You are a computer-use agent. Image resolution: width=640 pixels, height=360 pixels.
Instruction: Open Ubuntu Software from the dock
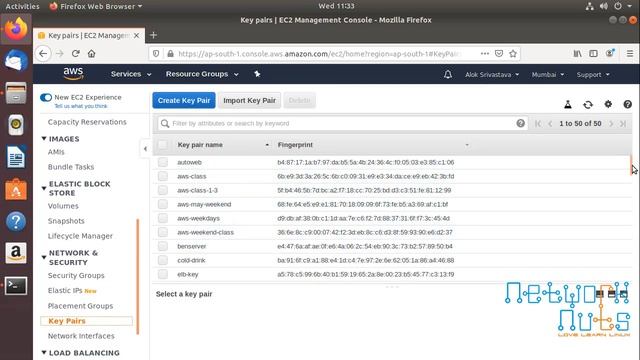[16, 189]
